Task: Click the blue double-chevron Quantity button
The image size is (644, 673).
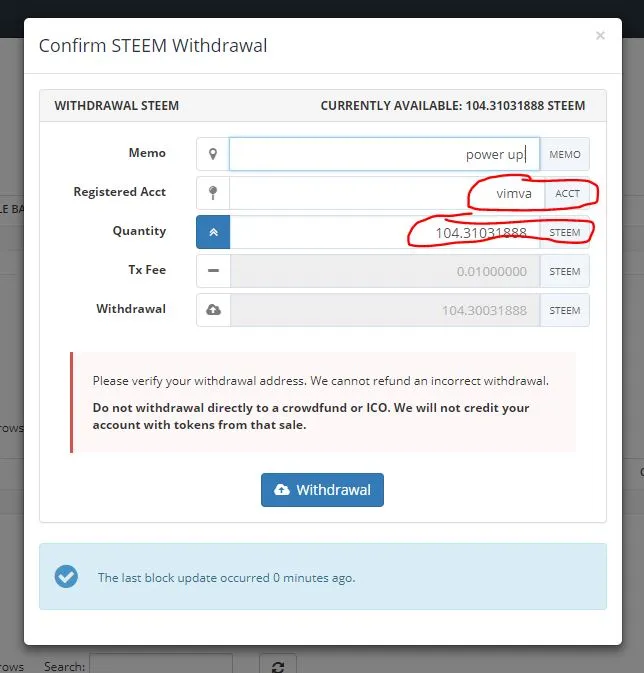Action: (213, 232)
